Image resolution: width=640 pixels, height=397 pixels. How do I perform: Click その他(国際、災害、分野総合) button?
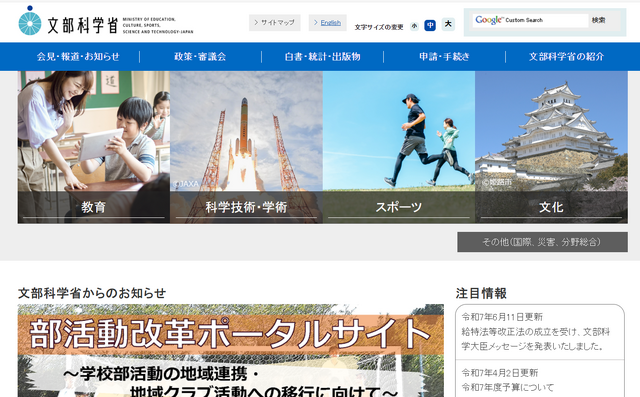click(542, 242)
